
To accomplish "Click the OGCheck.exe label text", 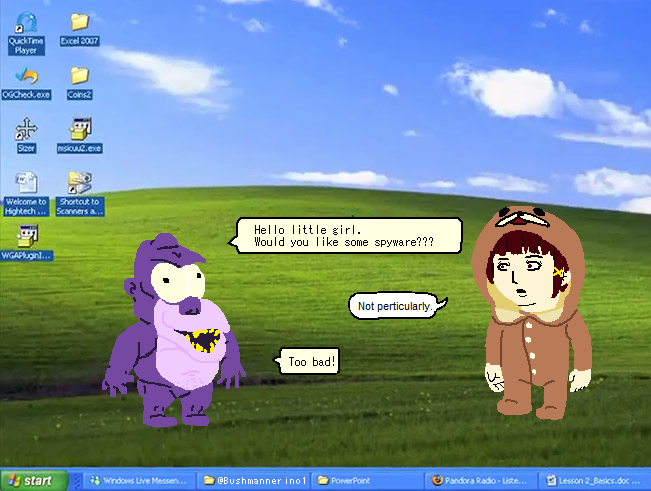I will click(26, 95).
